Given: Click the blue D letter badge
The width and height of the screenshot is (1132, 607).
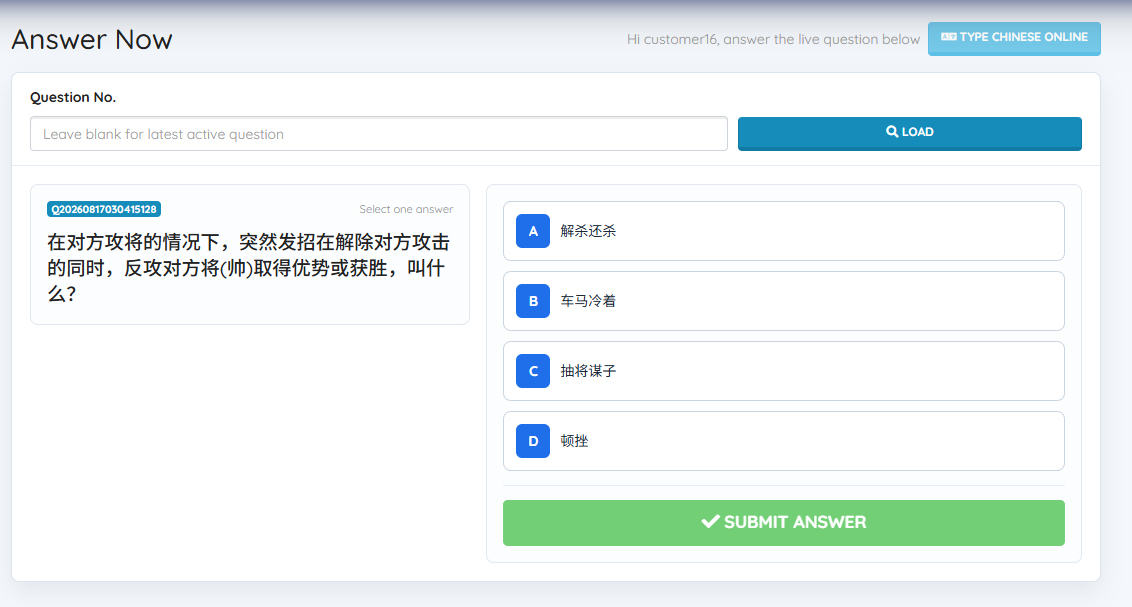Looking at the screenshot, I should [x=533, y=441].
